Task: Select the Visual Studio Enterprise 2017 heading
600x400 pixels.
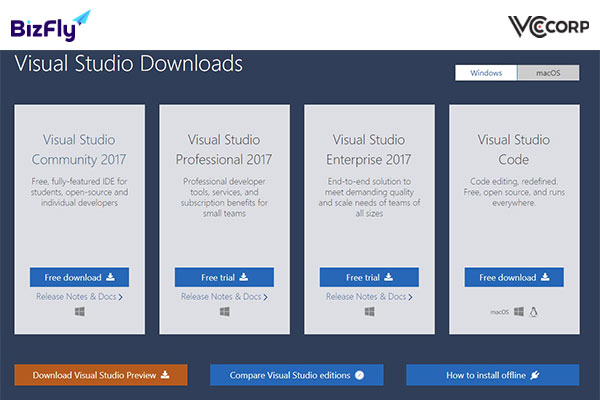Action: point(369,150)
